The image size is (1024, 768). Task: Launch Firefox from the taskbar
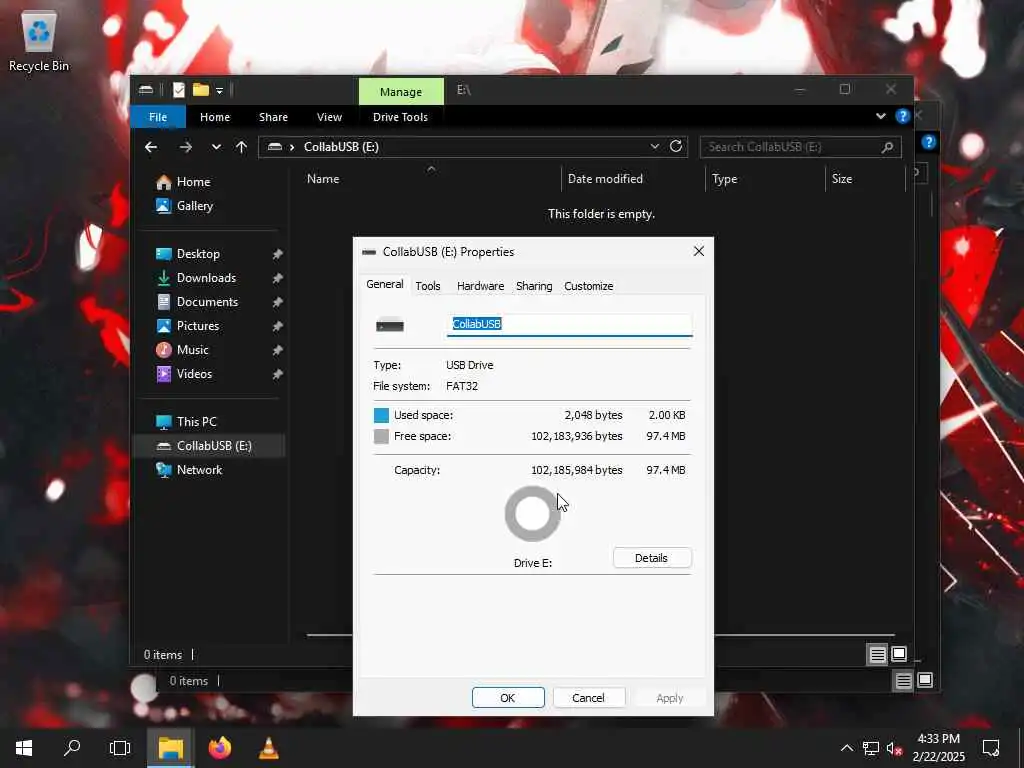[219, 748]
